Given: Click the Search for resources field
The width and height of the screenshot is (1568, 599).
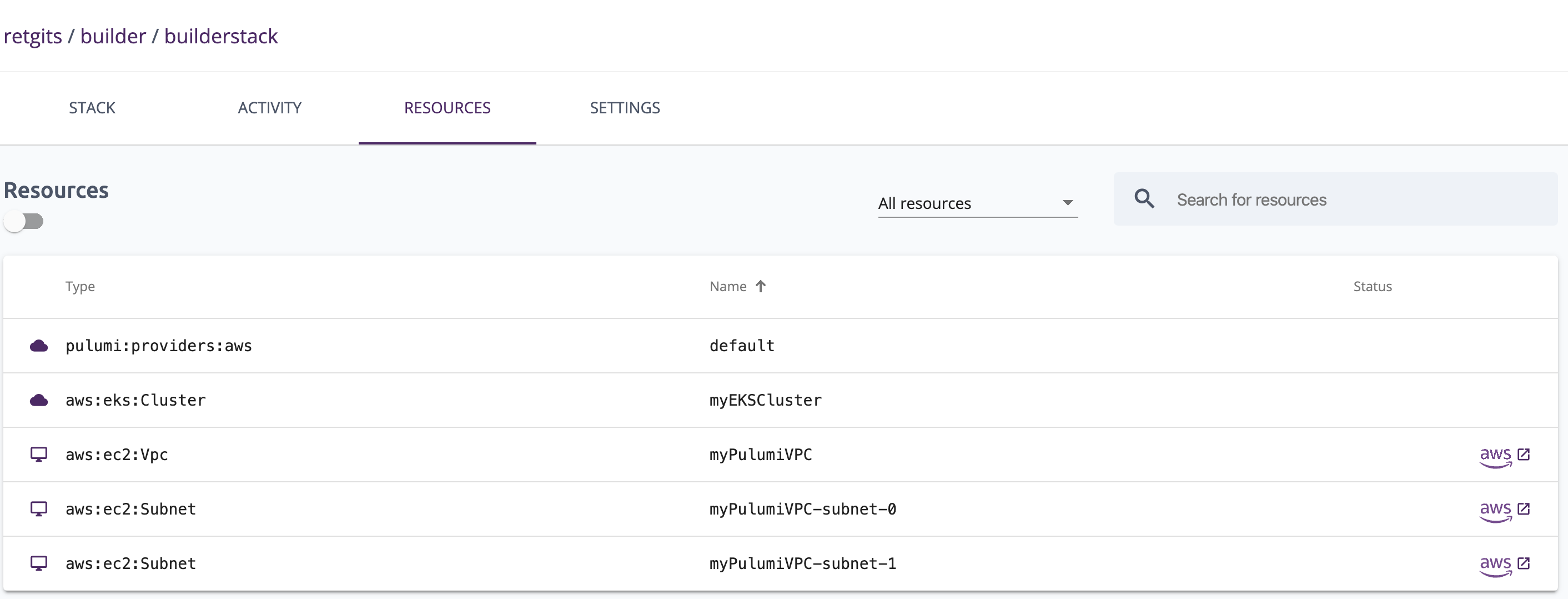Looking at the screenshot, I should [1335, 199].
